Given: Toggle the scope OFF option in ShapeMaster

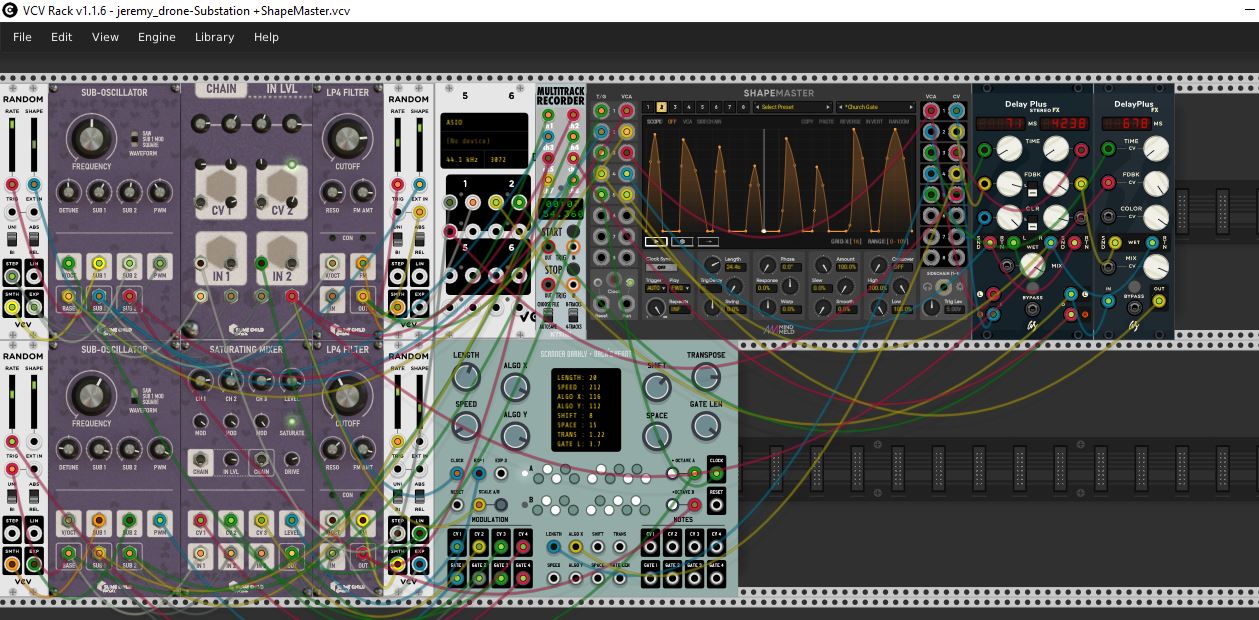Looking at the screenshot, I should point(672,121).
